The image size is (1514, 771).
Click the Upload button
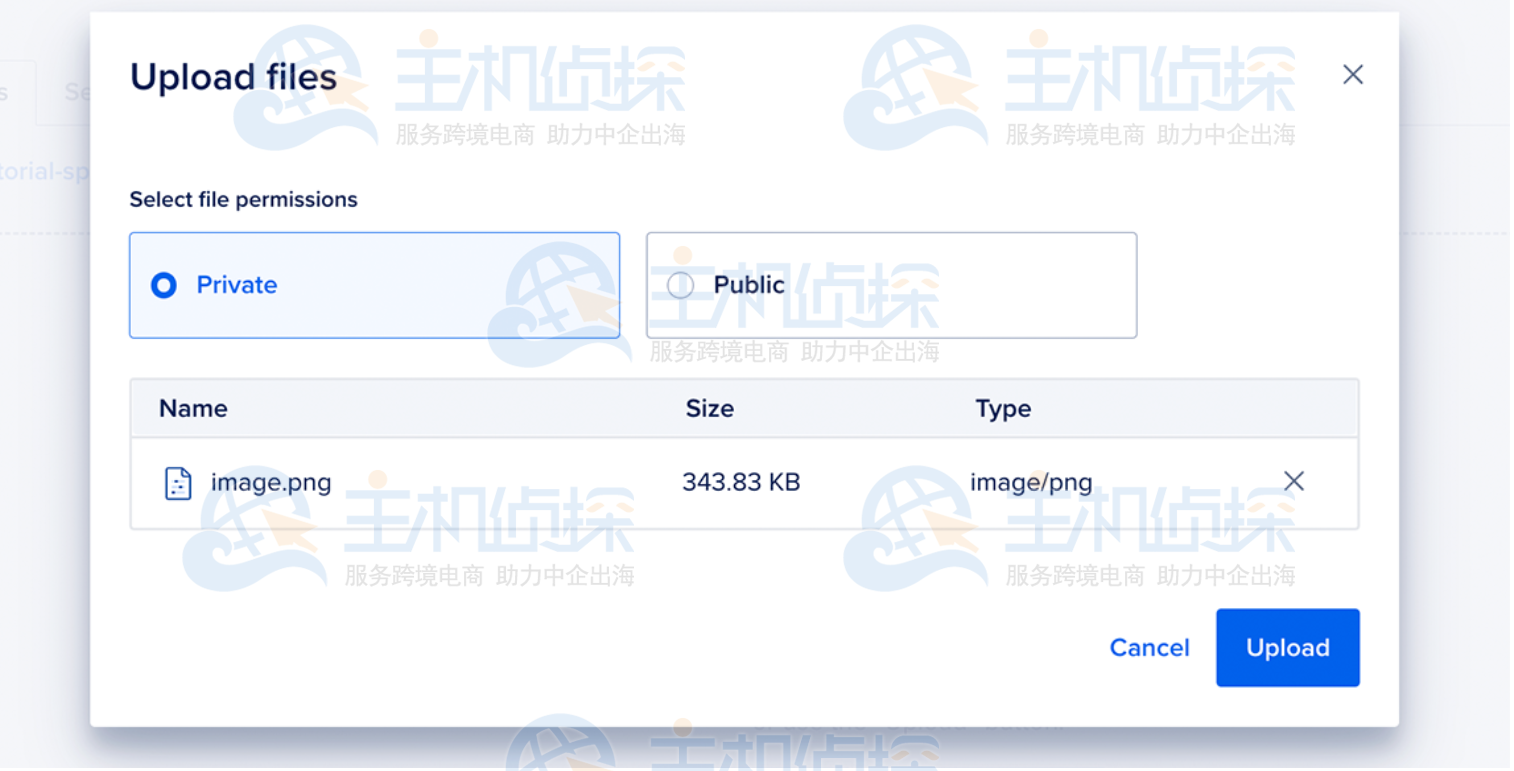1288,648
